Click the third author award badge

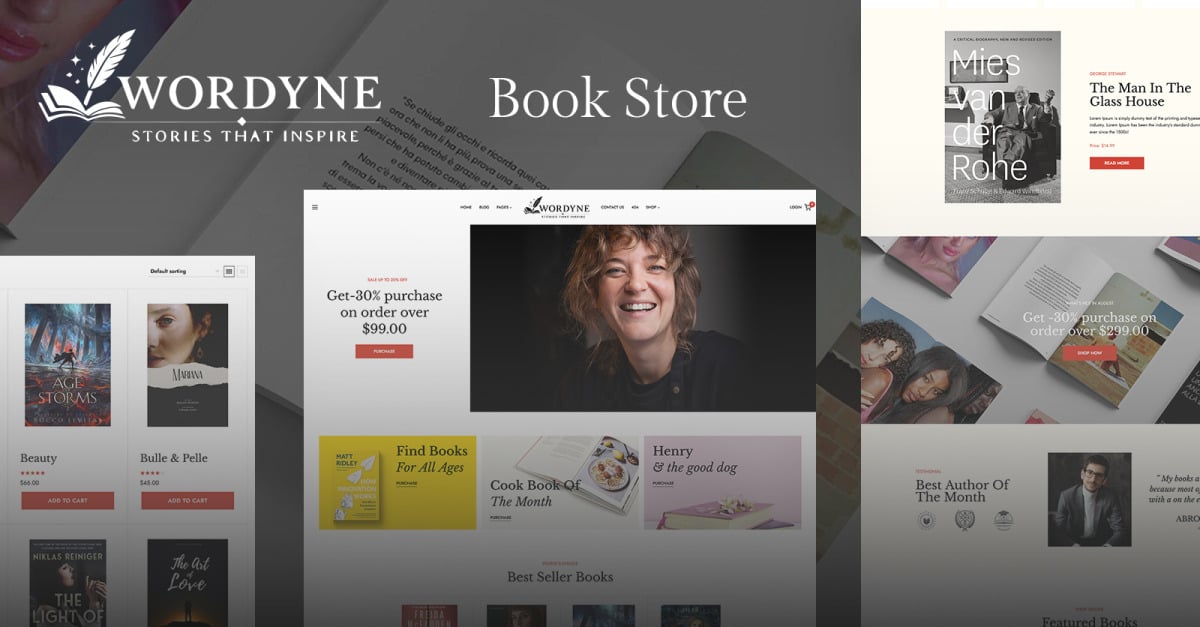click(x=1003, y=521)
